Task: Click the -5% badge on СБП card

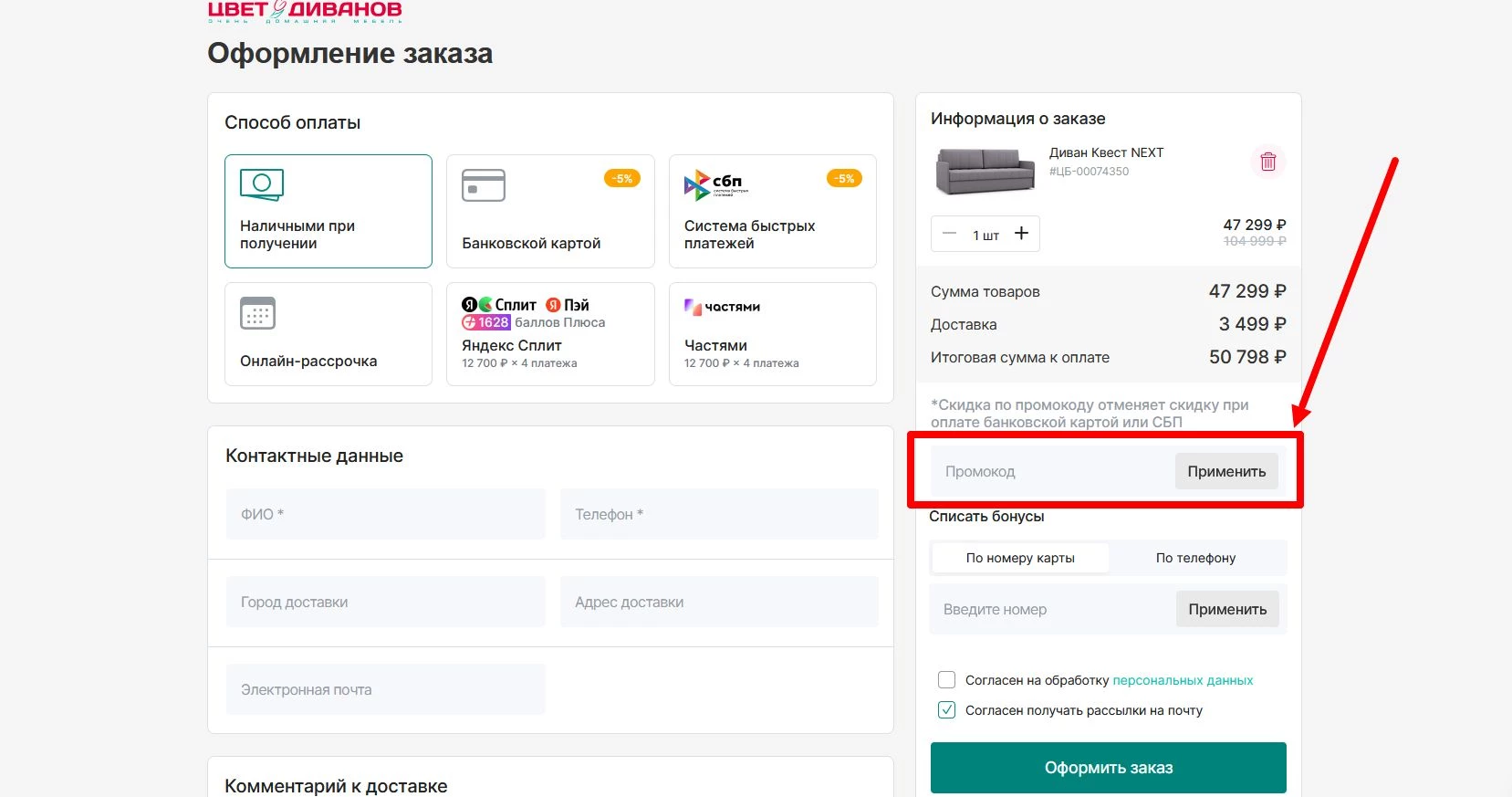Action: tap(845, 179)
